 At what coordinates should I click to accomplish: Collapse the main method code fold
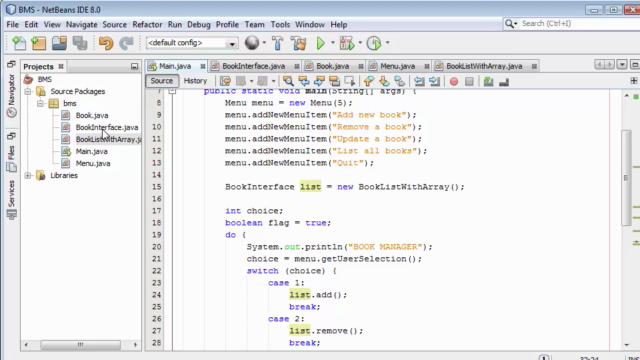tap(172, 91)
